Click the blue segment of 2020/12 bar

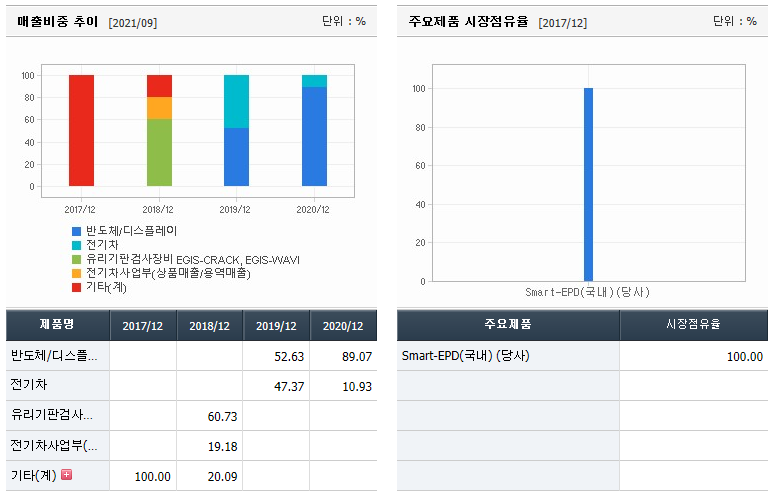[315, 137]
